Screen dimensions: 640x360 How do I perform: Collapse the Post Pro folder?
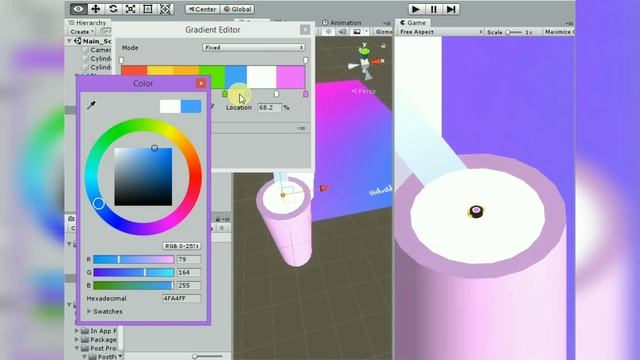tap(77, 348)
